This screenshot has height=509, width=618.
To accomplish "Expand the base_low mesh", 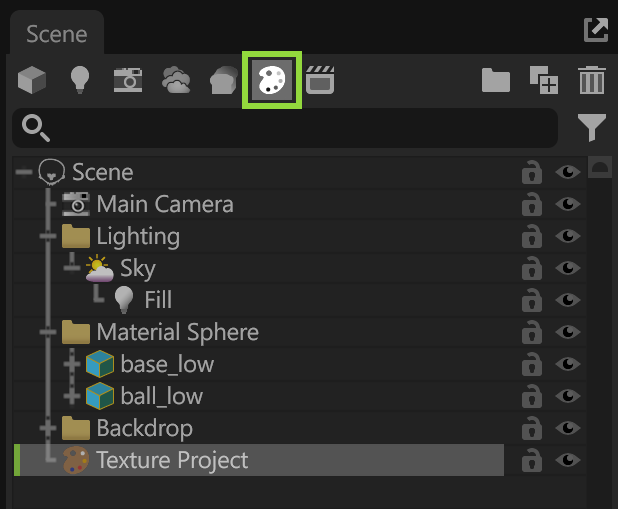I will (x=71, y=364).
